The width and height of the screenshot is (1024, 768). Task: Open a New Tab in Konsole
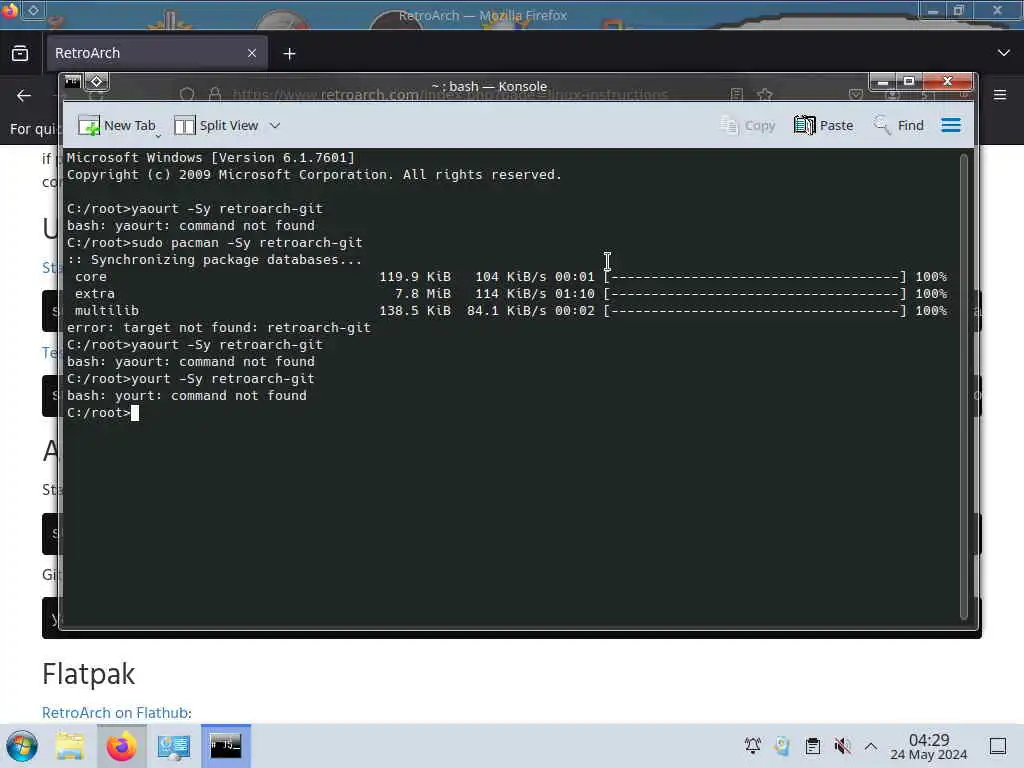point(117,125)
